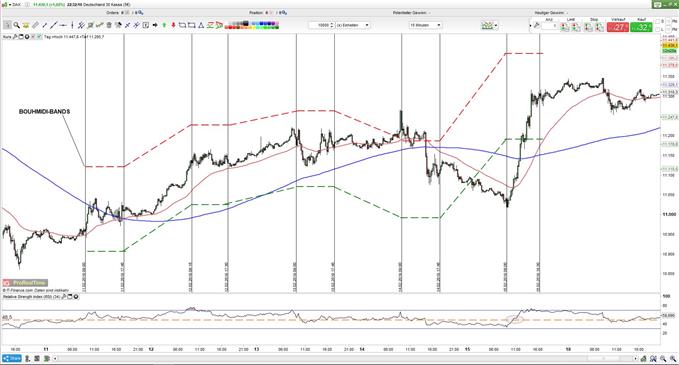Expand the chart style dropdown arrow

click(x=496, y=26)
